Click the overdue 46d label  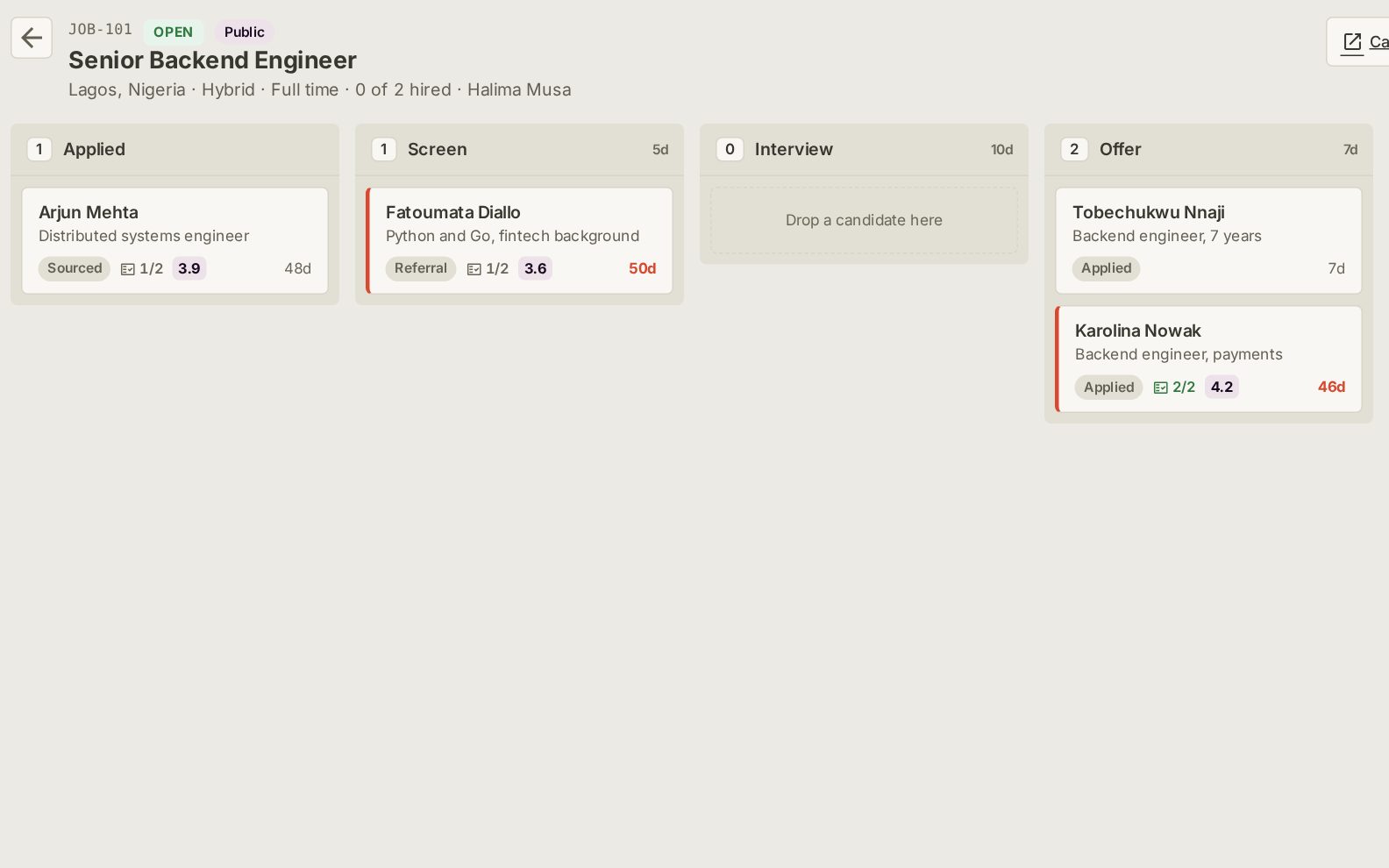click(1331, 387)
